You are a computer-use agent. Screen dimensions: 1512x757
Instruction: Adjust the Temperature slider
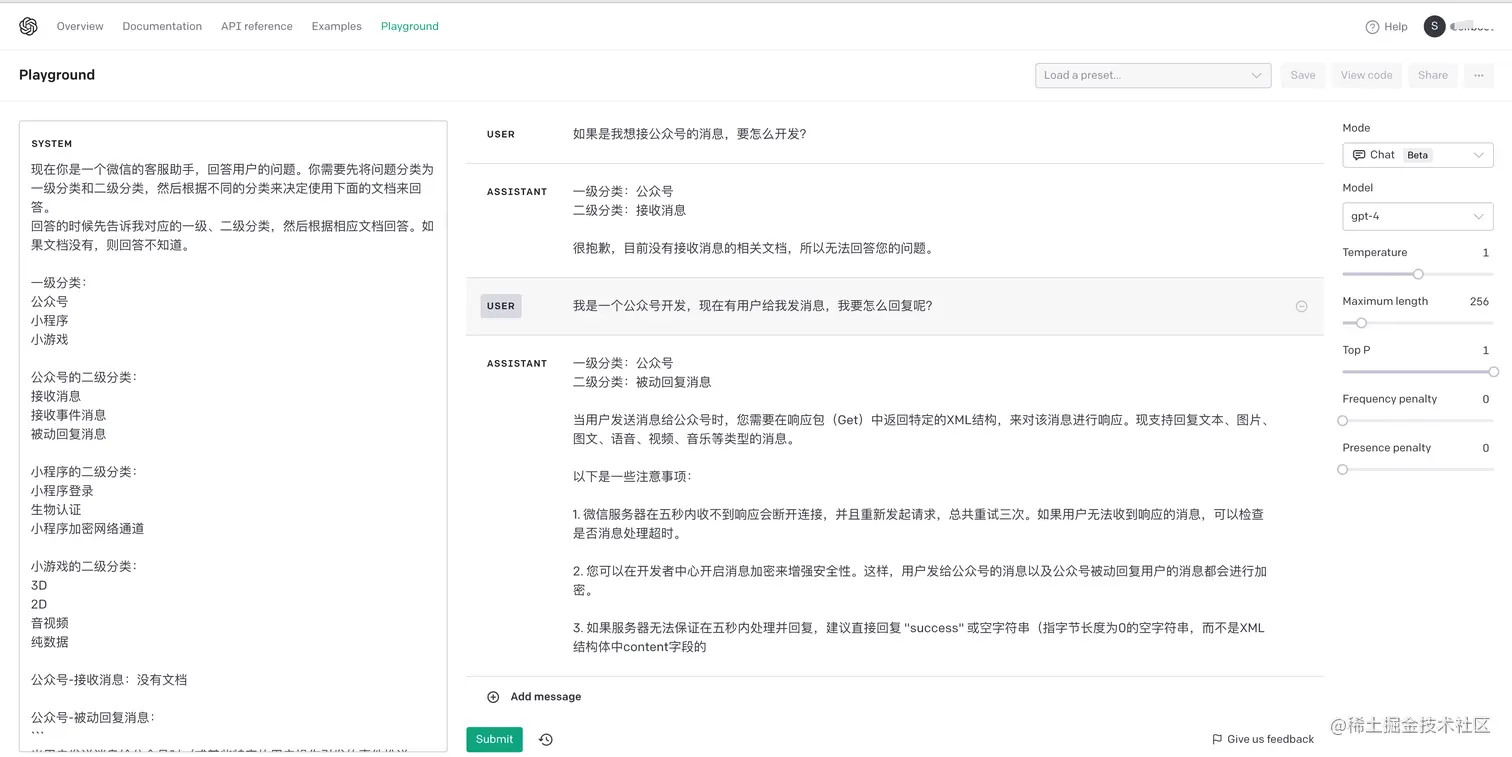coord(1417,272)
